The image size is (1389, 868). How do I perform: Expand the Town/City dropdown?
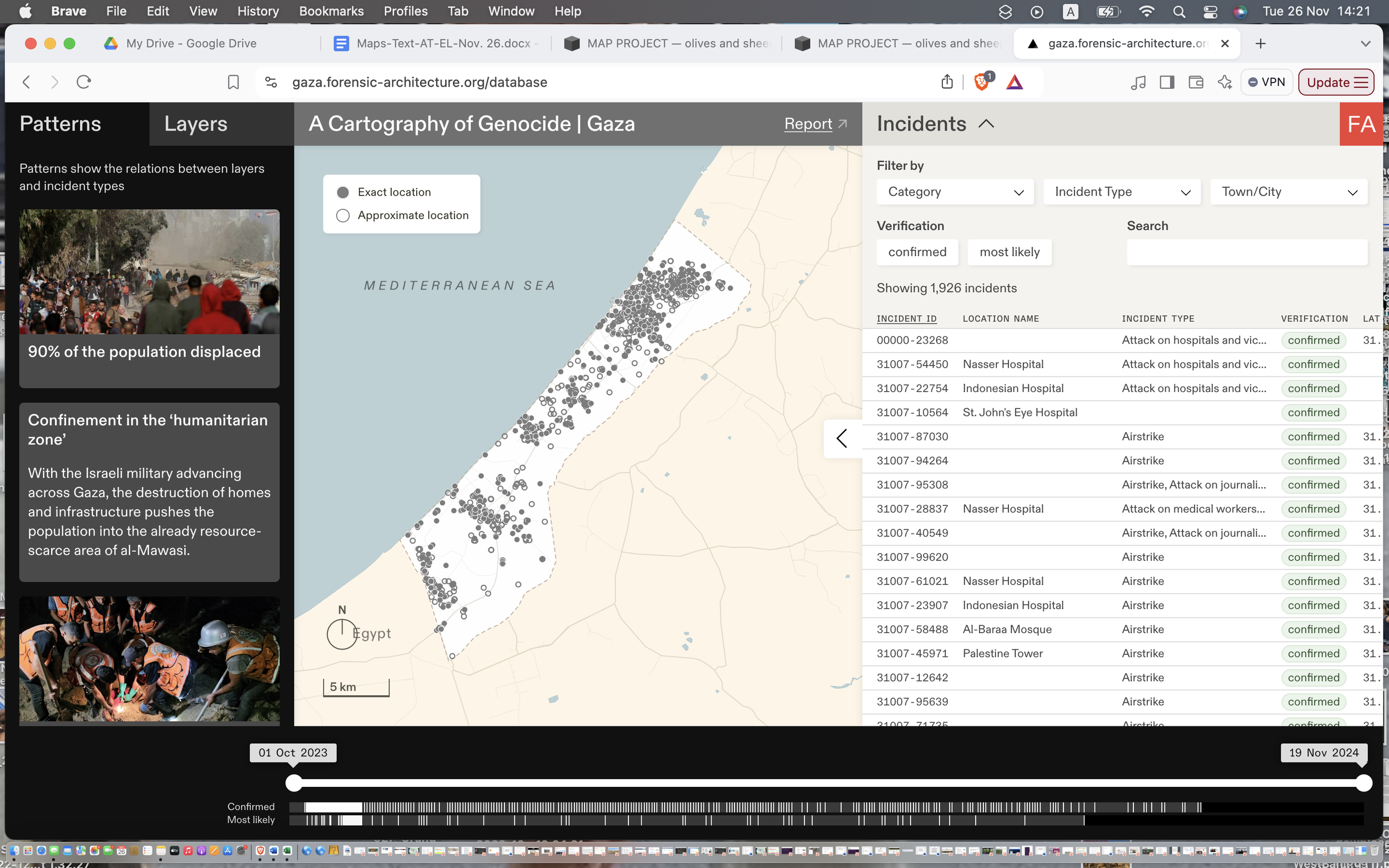1288,192
